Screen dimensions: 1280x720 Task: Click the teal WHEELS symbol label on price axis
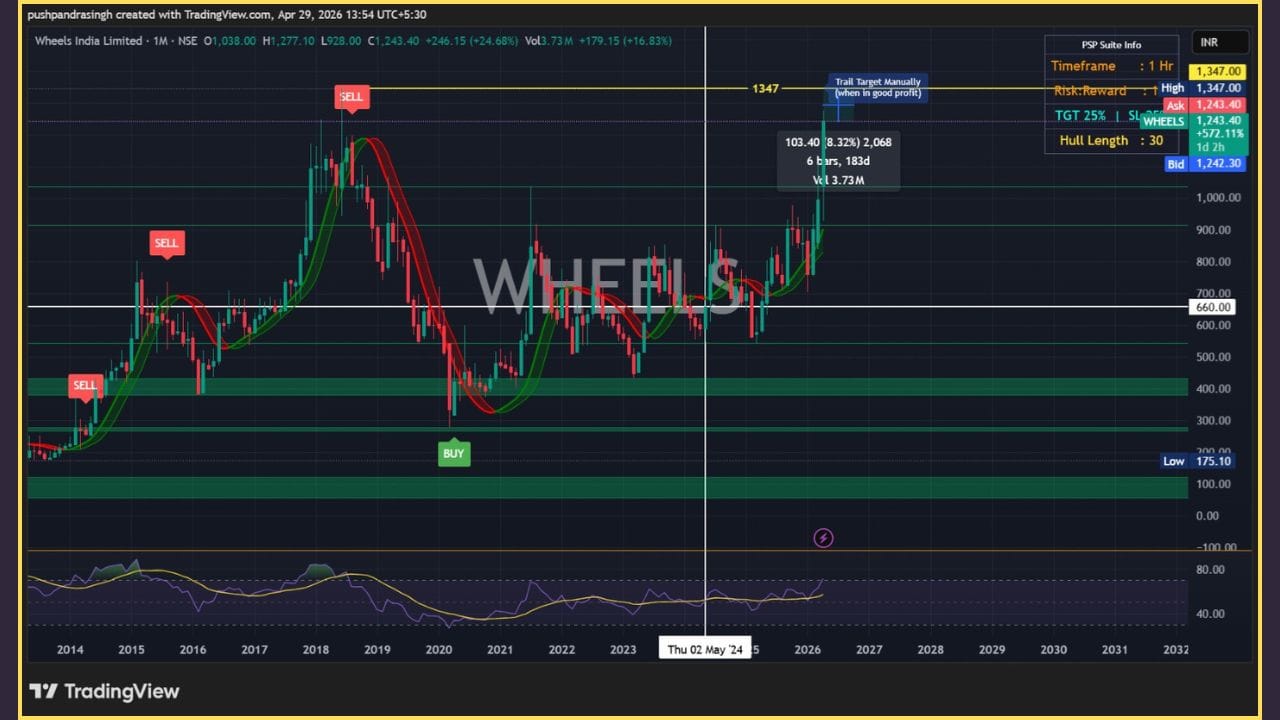[x=1164, y=121]
